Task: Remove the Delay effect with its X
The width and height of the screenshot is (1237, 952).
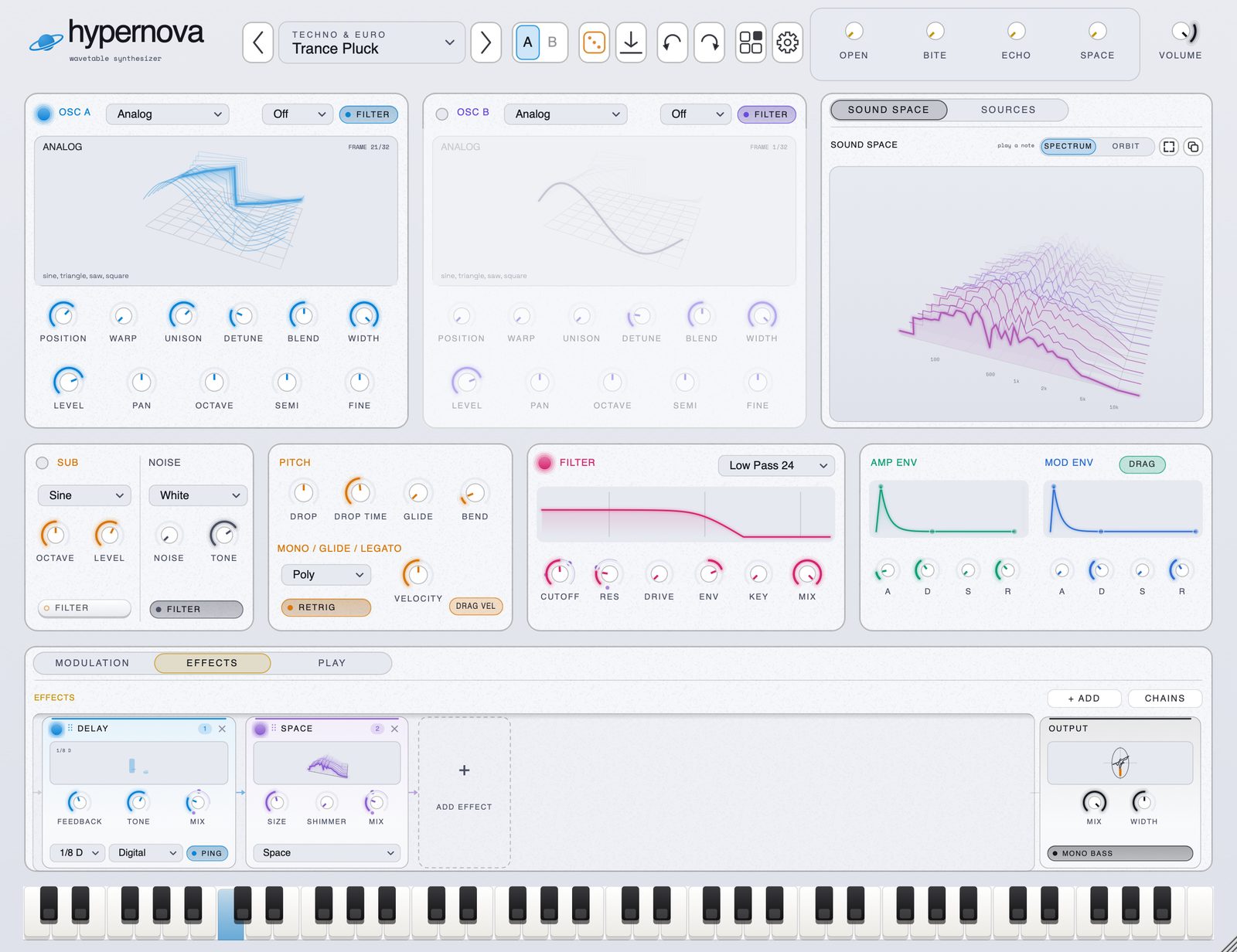Action: (222, 729)
